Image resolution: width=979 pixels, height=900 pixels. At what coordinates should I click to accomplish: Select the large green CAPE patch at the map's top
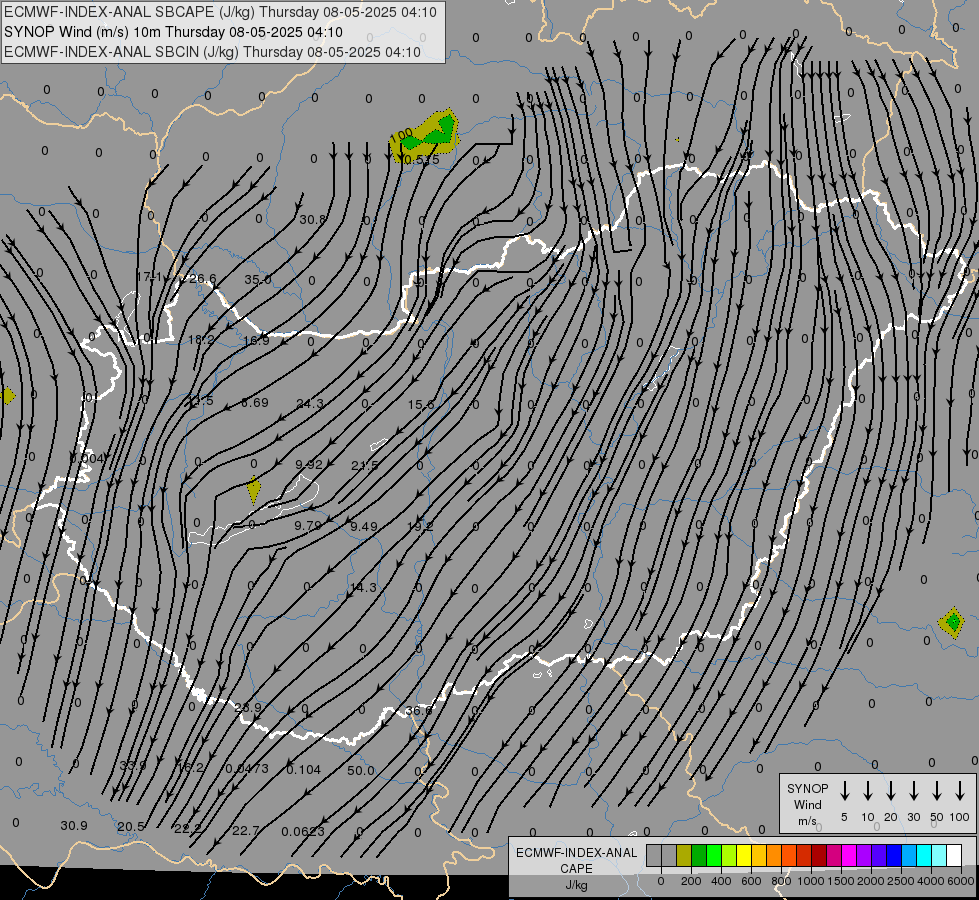coord(426,135)
